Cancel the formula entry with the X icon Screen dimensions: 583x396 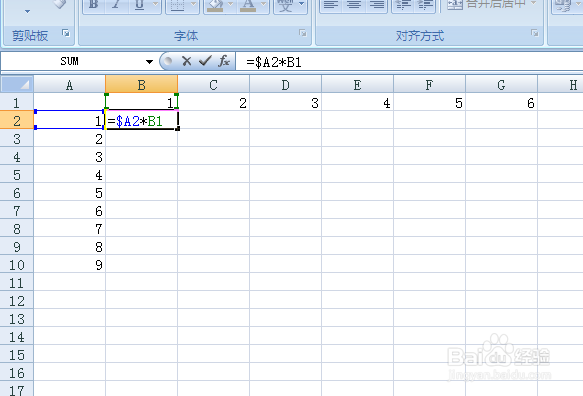(187, 61)
